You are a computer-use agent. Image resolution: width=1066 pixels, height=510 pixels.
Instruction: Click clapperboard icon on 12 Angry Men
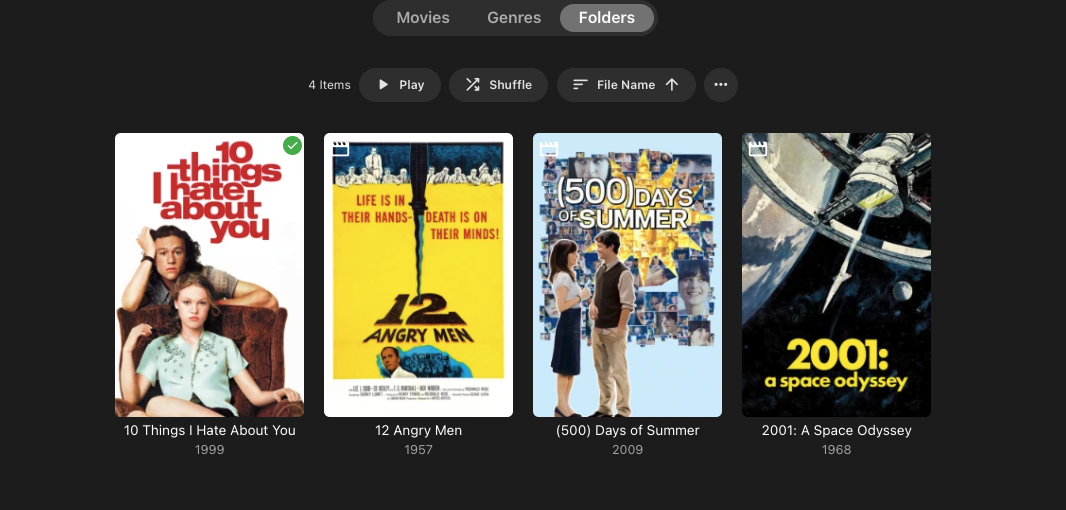point(340,148)
